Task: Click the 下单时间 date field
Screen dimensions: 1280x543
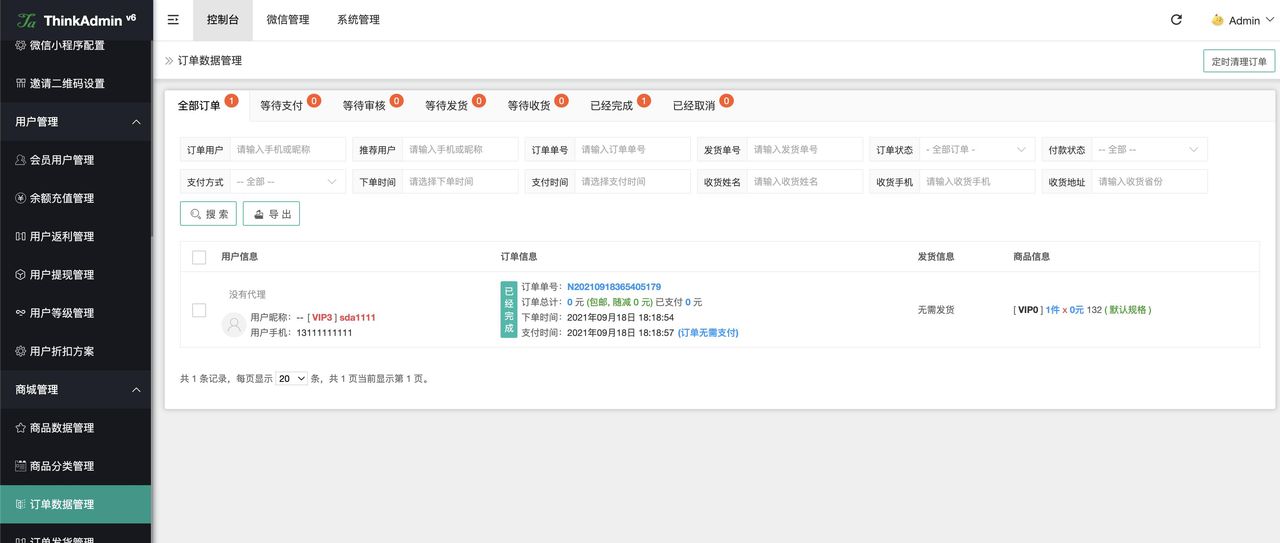Action: (460, 182)
